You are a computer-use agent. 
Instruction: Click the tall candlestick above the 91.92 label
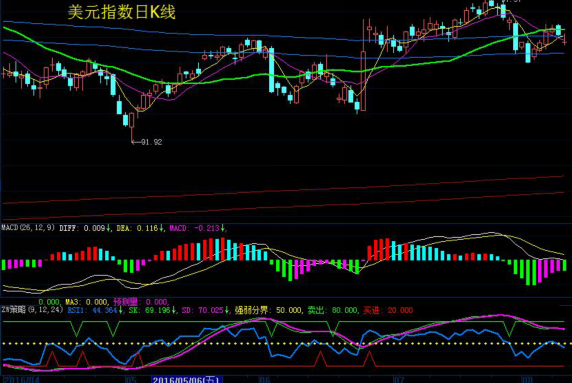click(132, 126)
